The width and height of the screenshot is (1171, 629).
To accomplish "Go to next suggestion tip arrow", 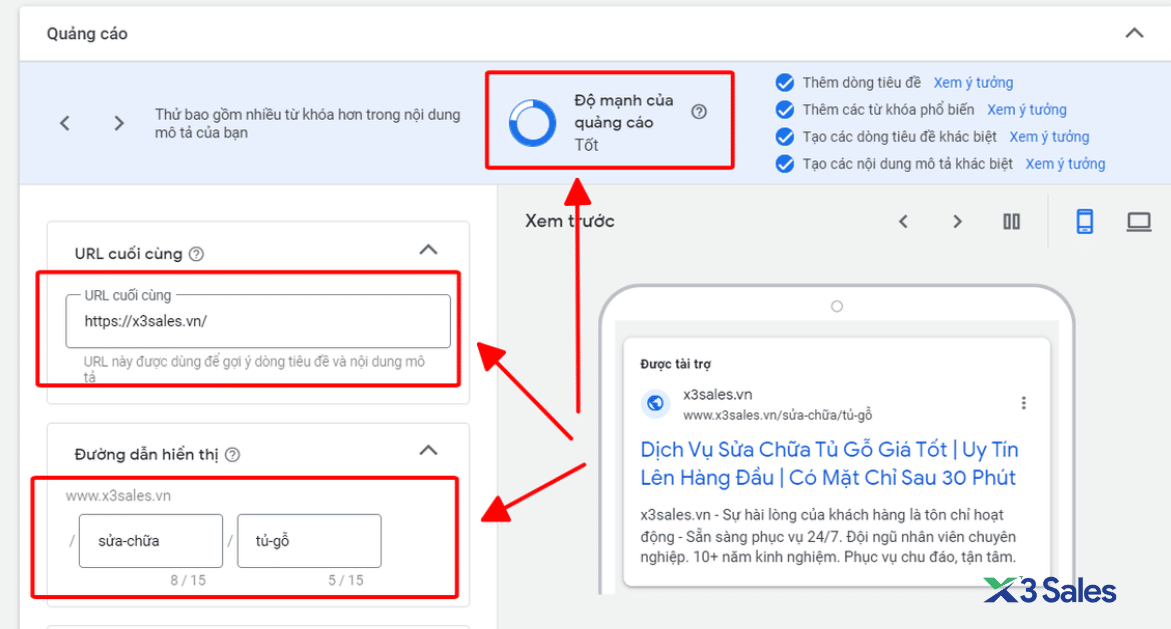I will 119,123.
